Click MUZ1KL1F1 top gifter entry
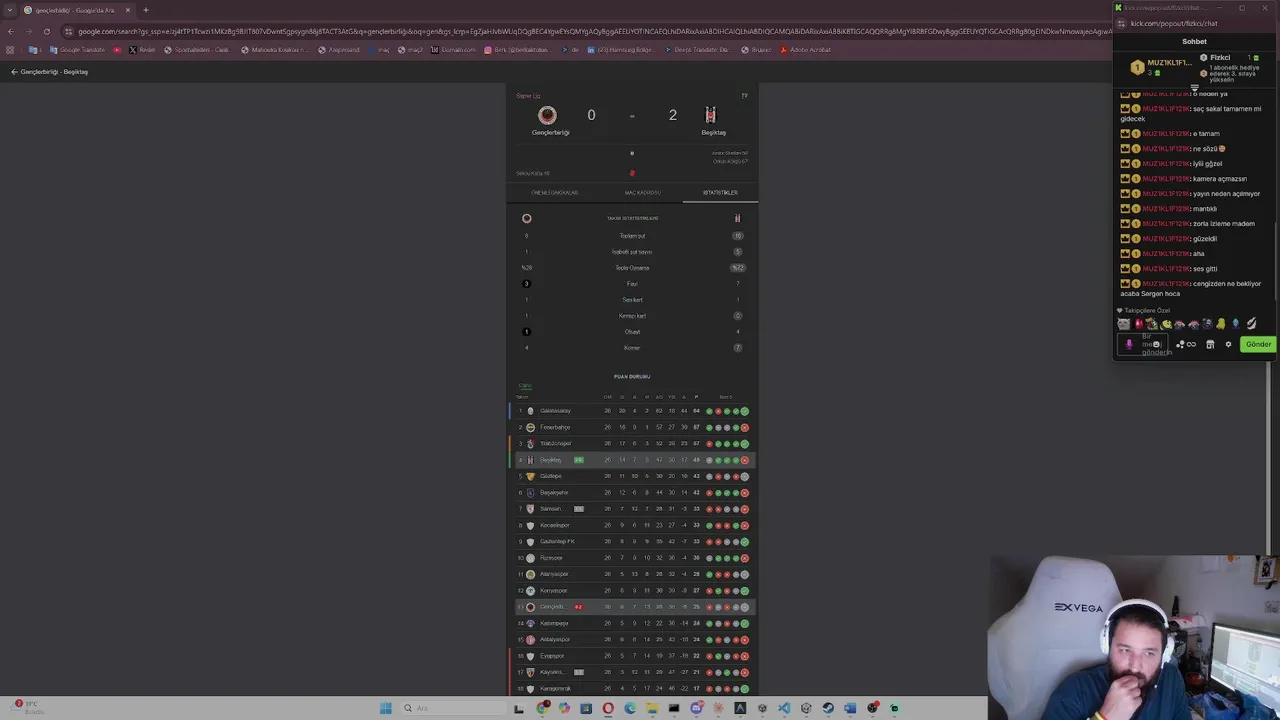 tap(1160, 67)
